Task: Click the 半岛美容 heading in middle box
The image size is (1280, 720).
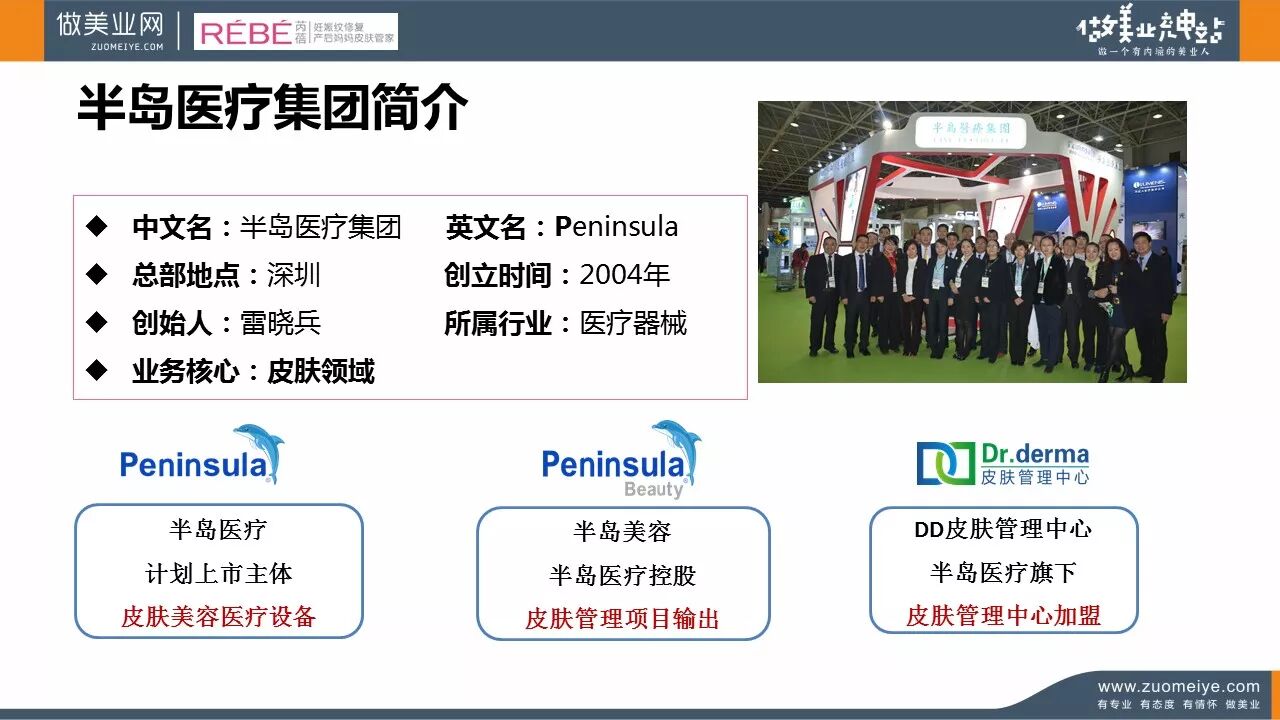Action: (x=622, y=532)
